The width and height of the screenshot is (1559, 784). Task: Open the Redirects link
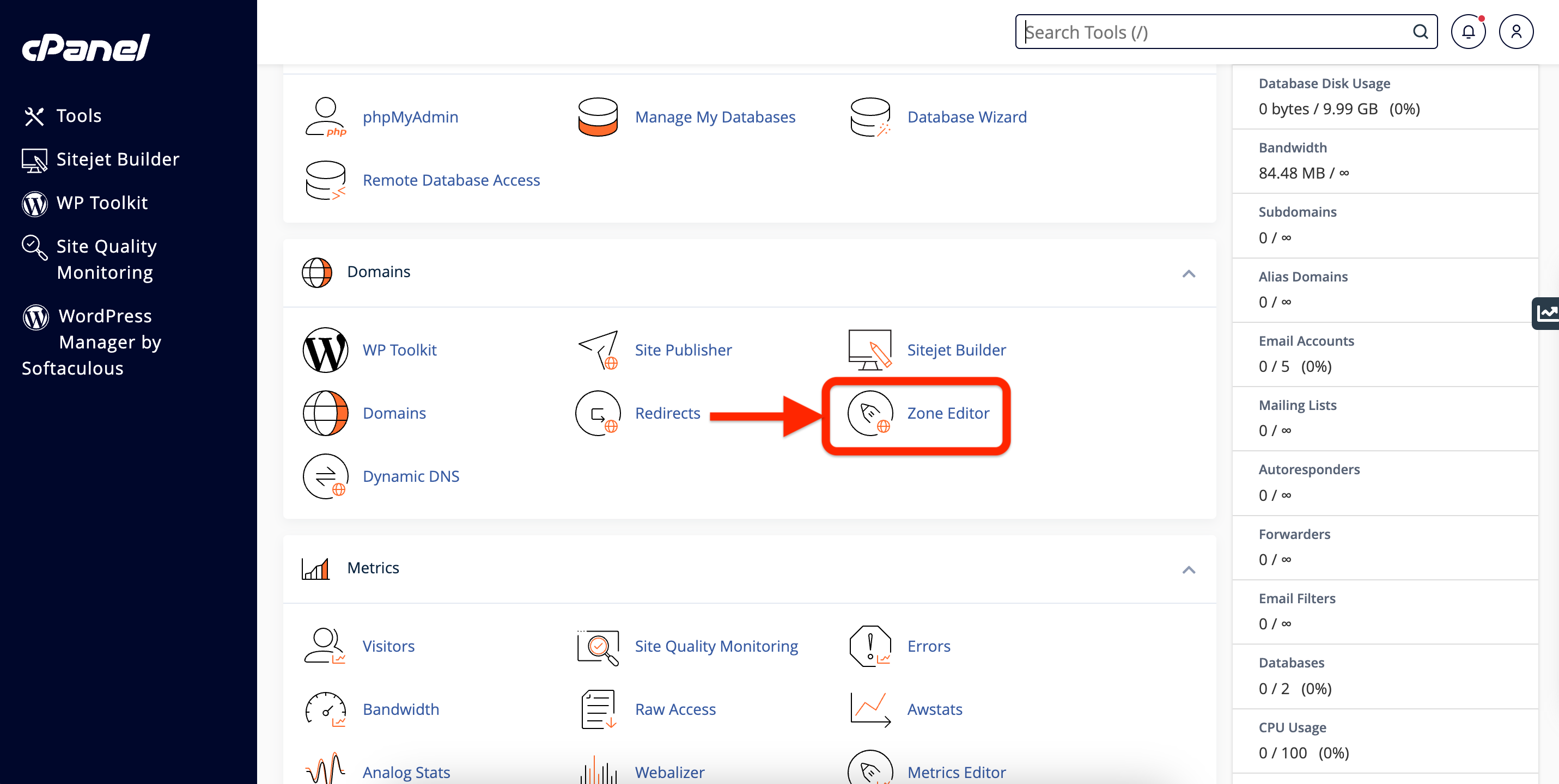[667, 413]
